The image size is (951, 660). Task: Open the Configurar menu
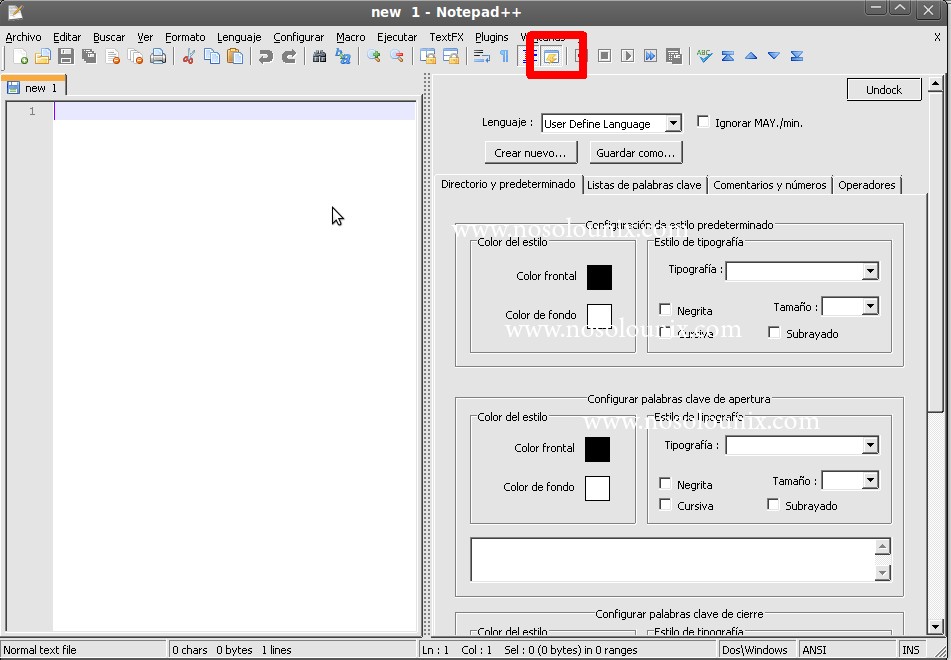[298, 37]
